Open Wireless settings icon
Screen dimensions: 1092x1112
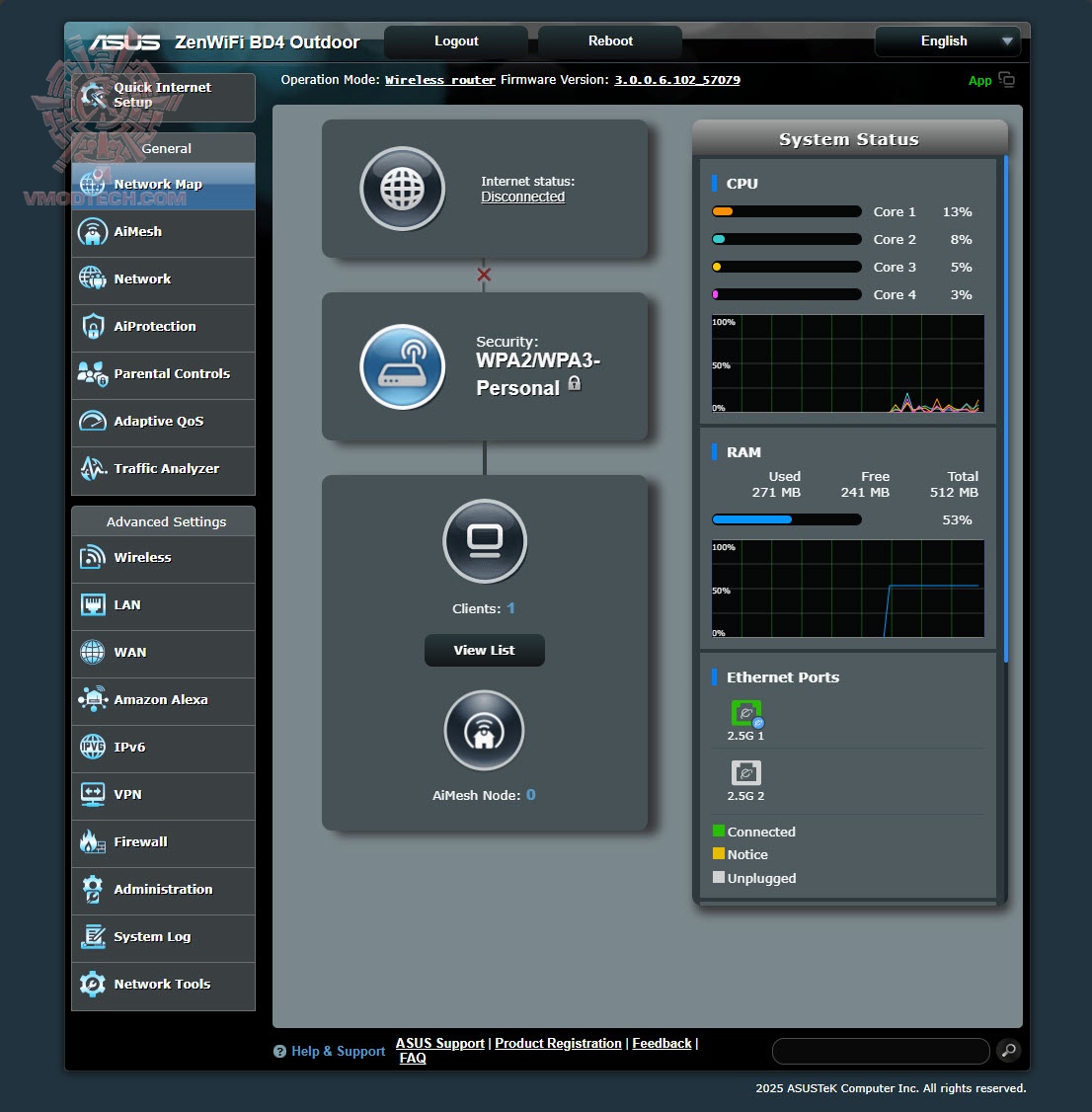pos(93,557)
